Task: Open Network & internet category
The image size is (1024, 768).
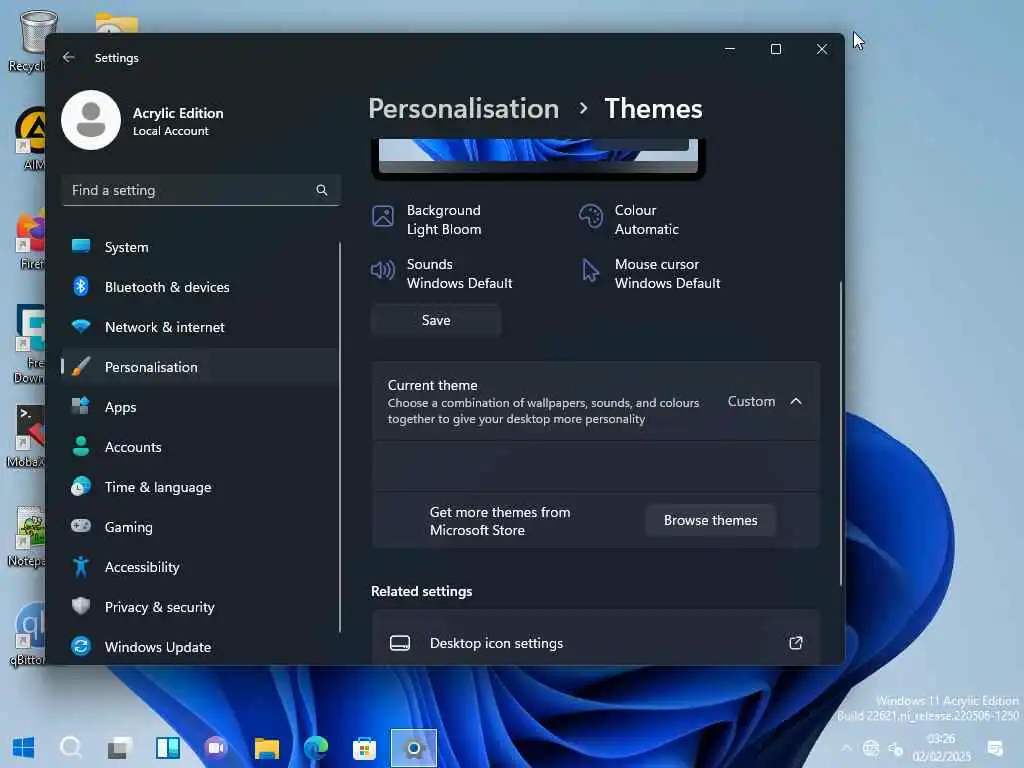Action: coord(200,327)
